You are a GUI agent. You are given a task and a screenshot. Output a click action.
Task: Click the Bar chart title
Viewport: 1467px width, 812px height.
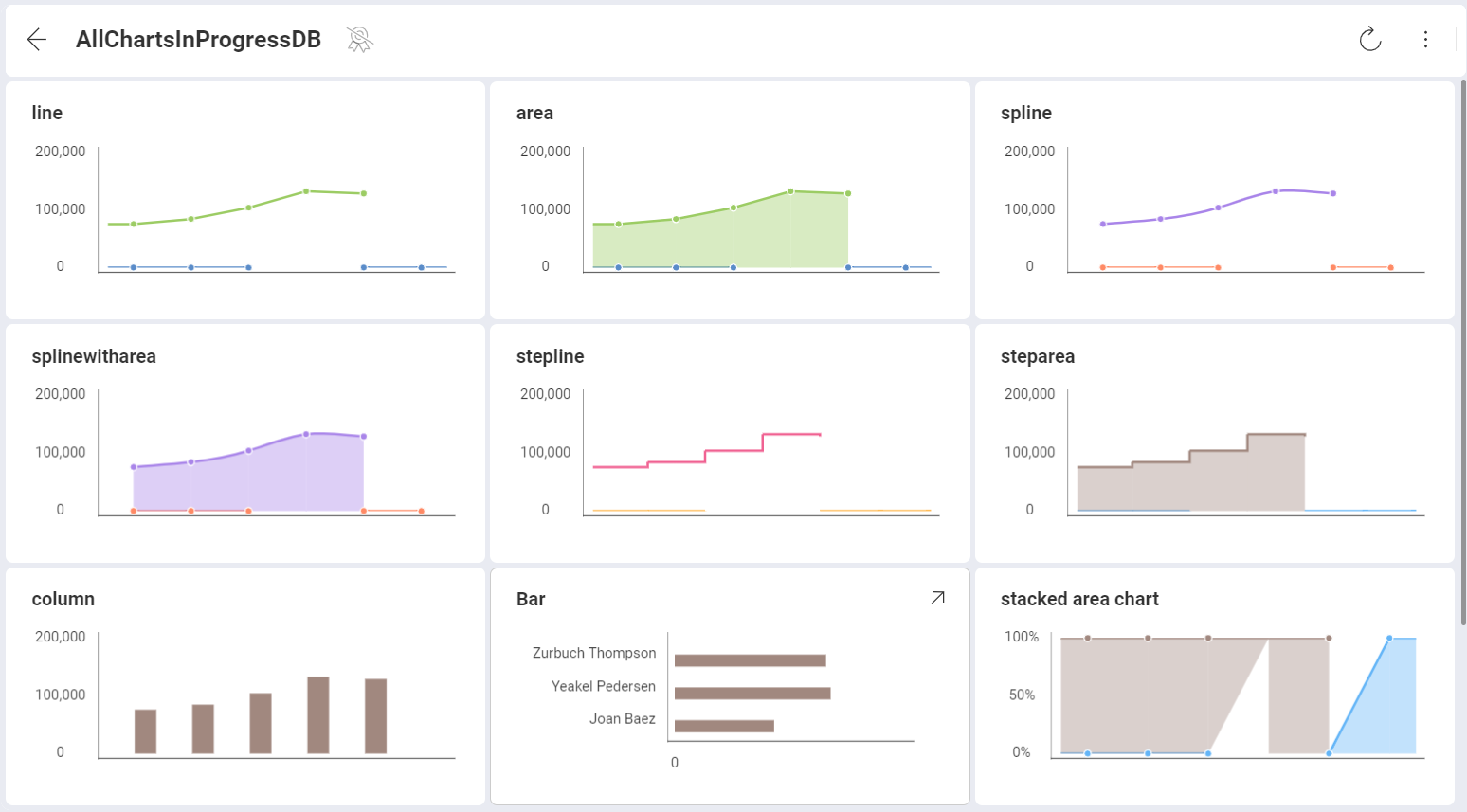531,599
